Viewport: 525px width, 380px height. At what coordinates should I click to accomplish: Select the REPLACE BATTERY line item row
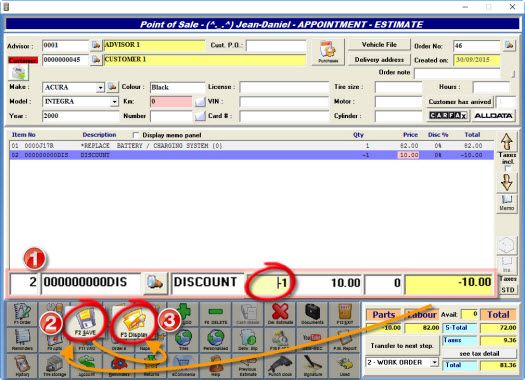251,146
